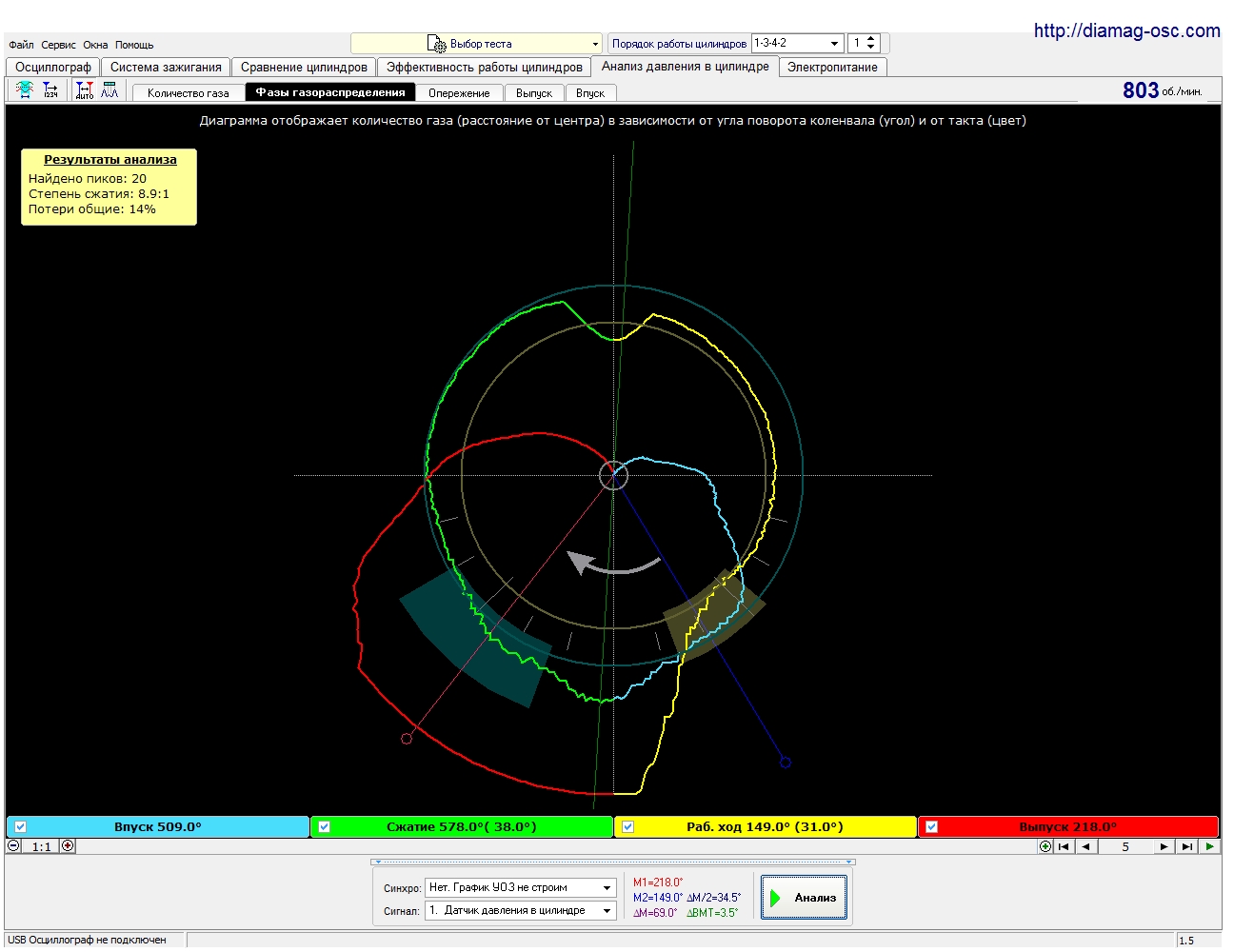Screen dimensions: 1234x952
Task: Start playback with the green play arrow
Action: click(x=1209, y=846)
